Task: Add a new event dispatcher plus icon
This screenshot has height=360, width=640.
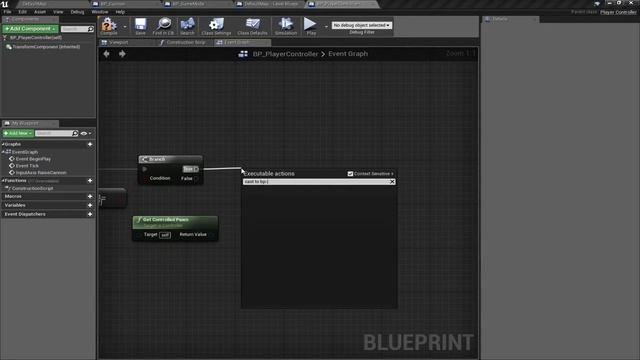Action: (x=90, y=214)
